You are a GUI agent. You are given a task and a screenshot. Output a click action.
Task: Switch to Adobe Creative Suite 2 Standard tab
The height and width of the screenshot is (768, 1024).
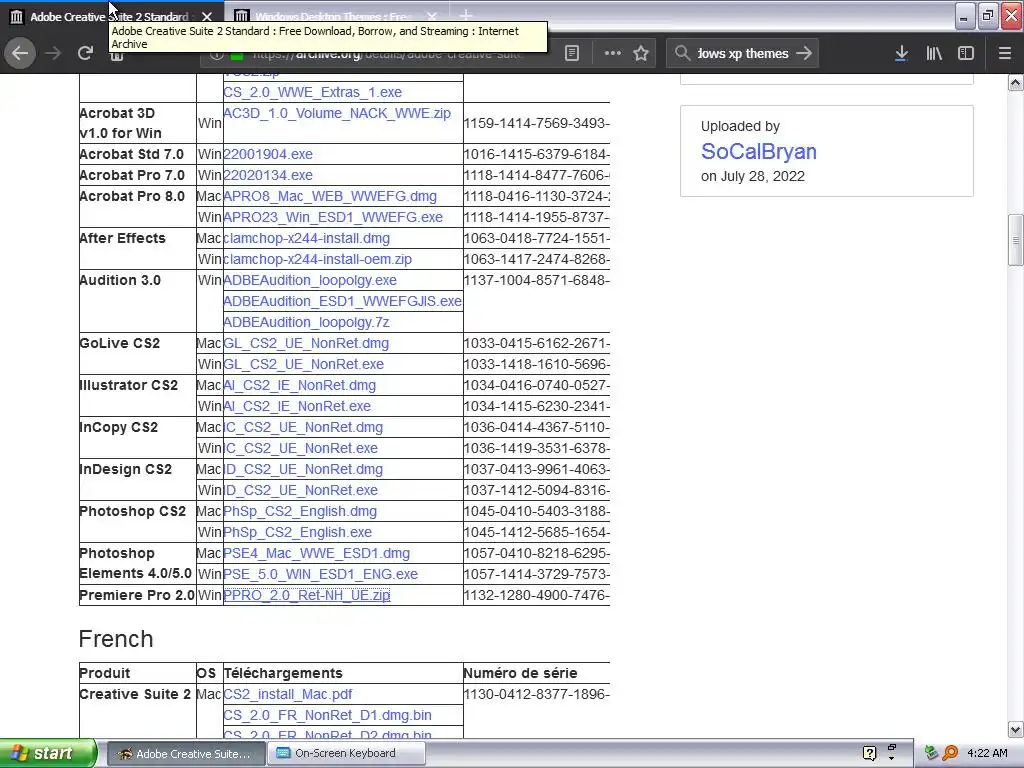[110, 16]
